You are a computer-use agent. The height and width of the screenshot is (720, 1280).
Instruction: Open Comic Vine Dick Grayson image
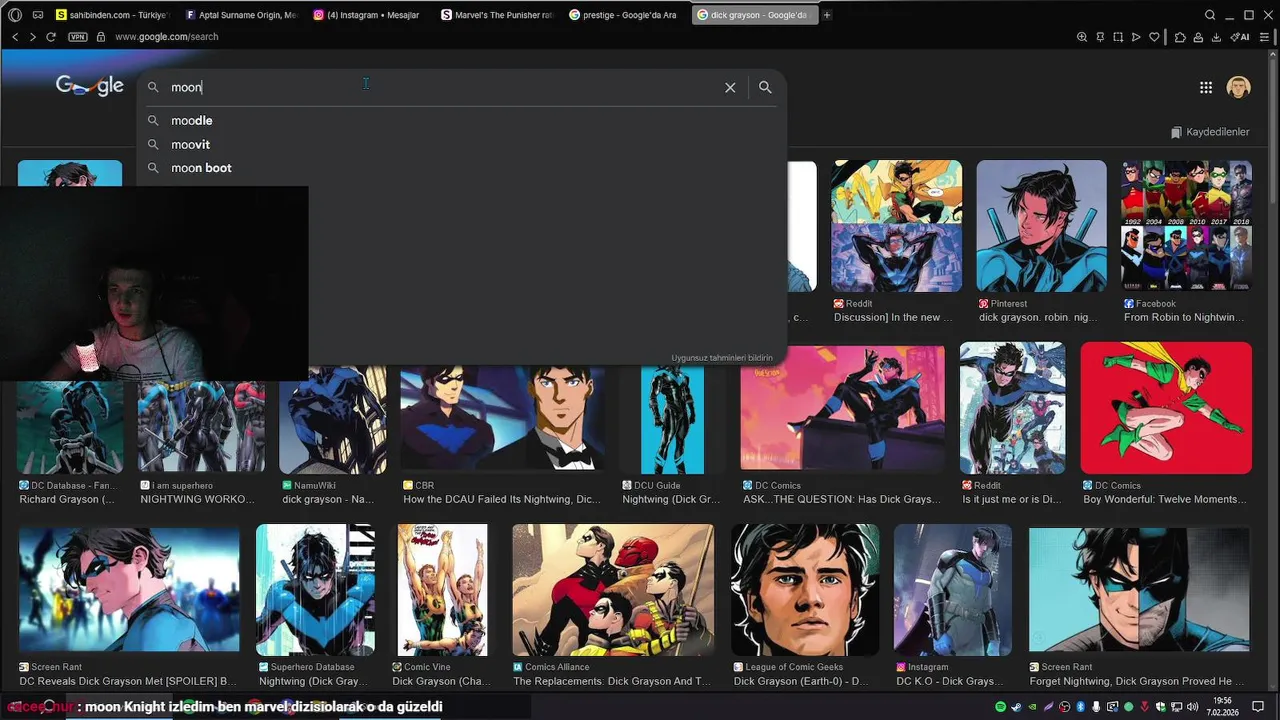pos(443,590)
